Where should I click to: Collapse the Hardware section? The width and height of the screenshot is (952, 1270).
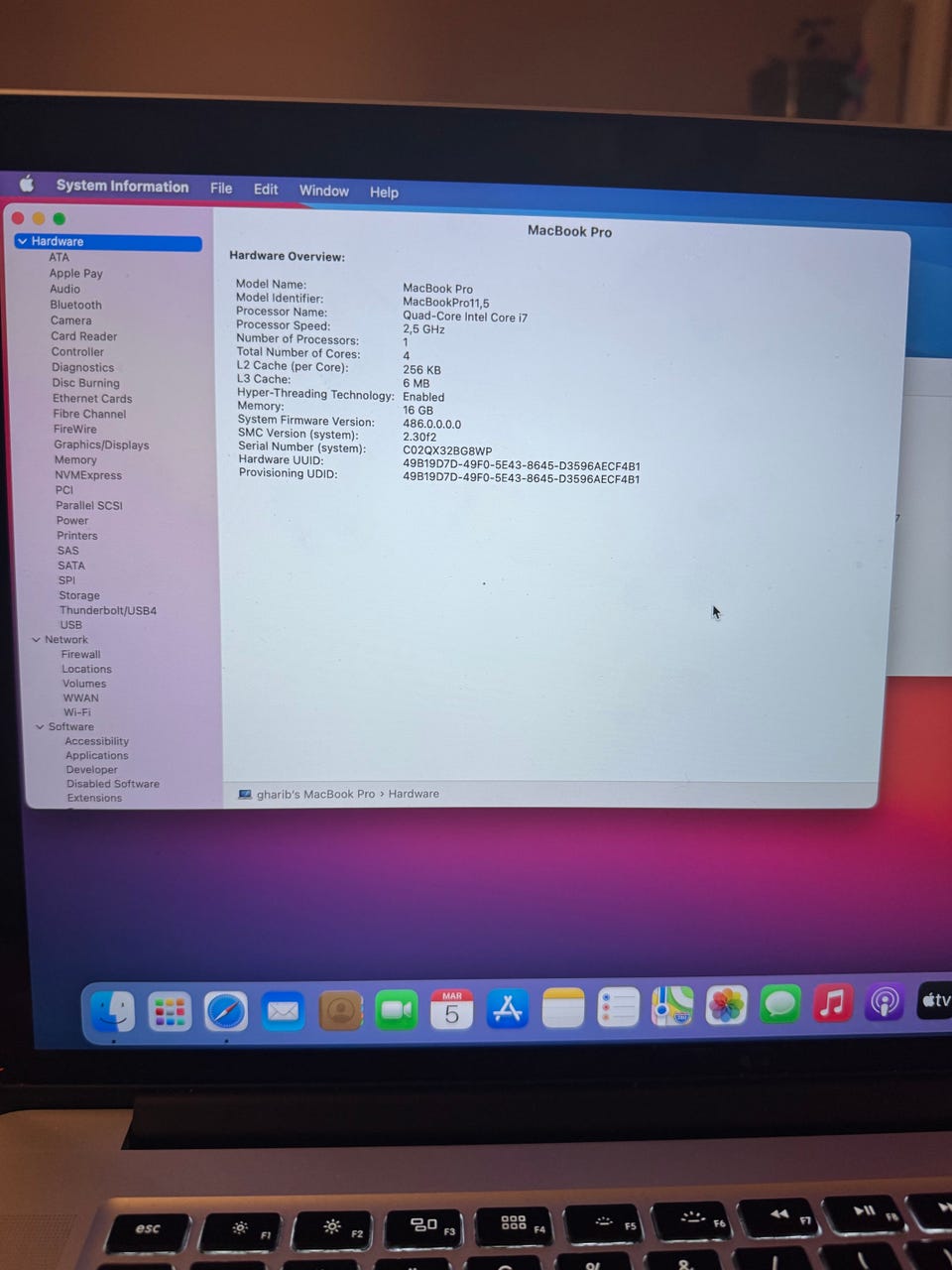(22, 241)
